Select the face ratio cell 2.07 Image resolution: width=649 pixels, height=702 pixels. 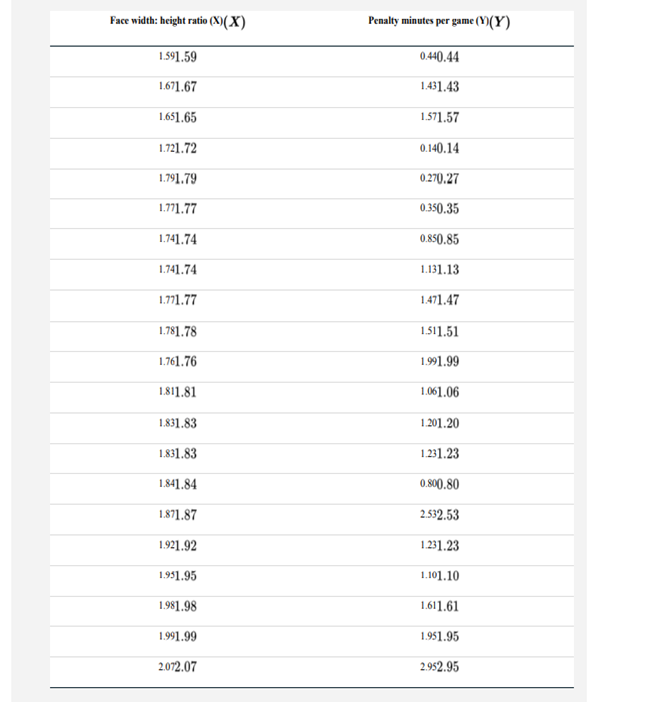click(x=177, y=668)
